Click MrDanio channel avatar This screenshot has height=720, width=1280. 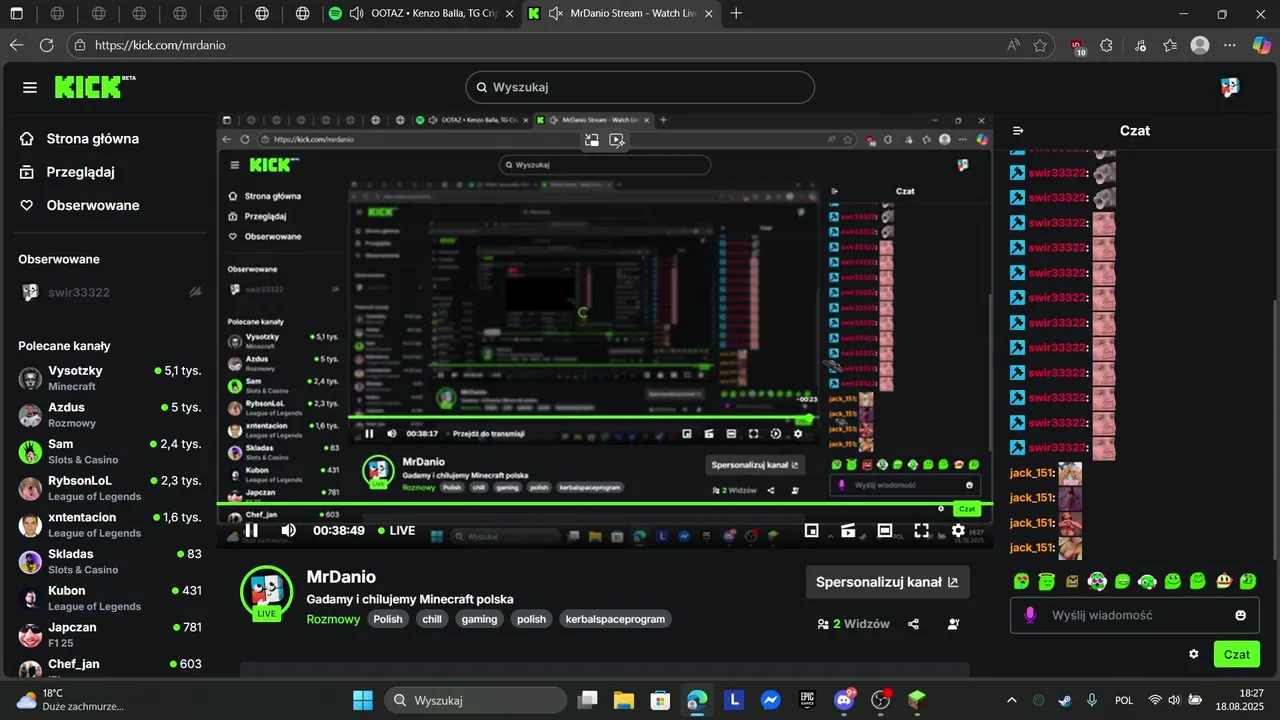pyautogui.click(x=266, y=591)
